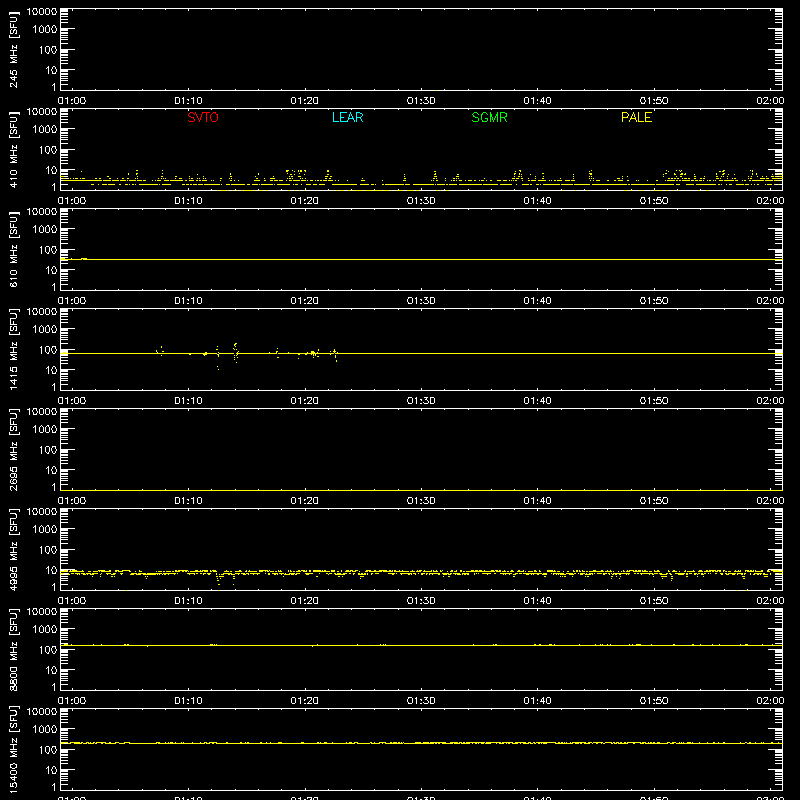The height and width of the screenshot is (800, 800).
Task: Click the cyan LEAR station label
Action: click(x=347, y=117)
